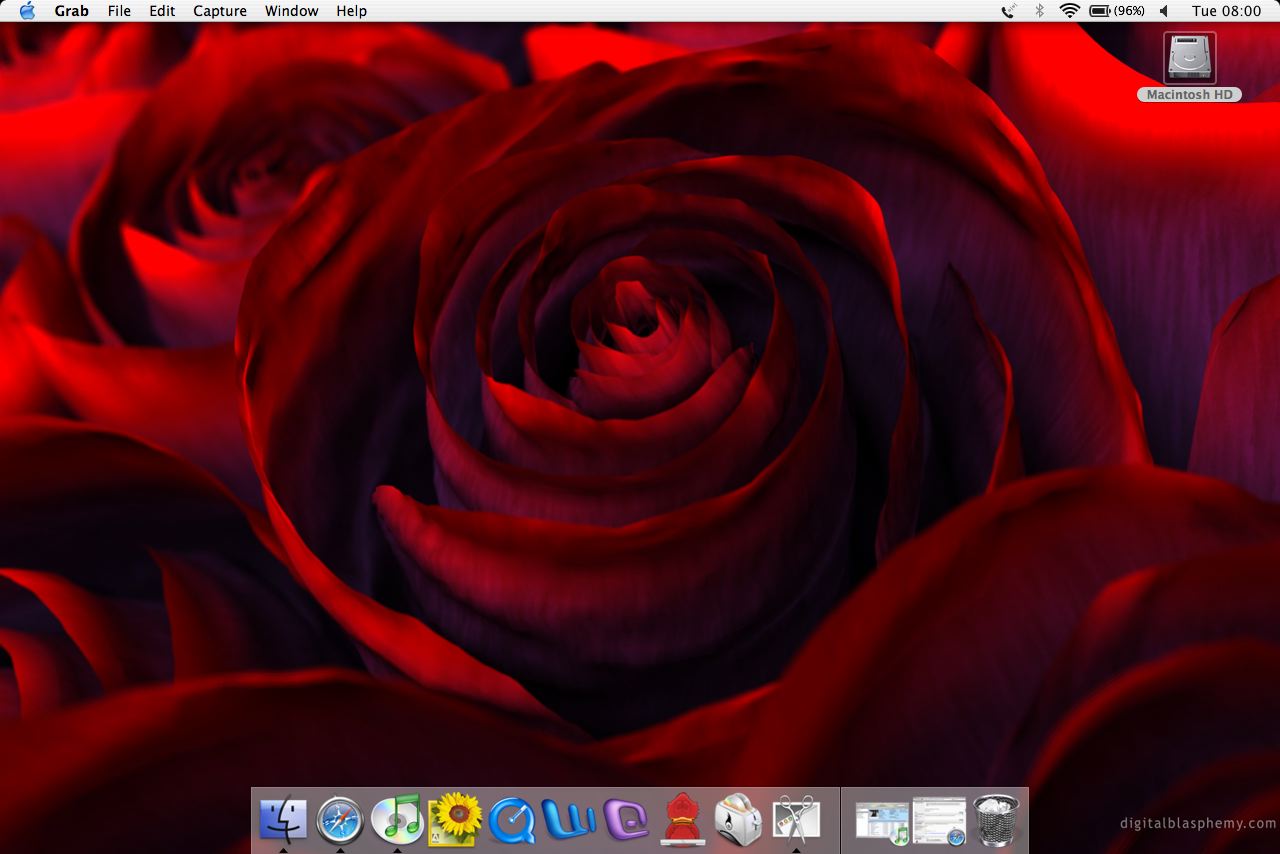Image resolution: width=1280 pixels, height=854 pixels.
Task: Open the Capture menu
Action: 220,11
